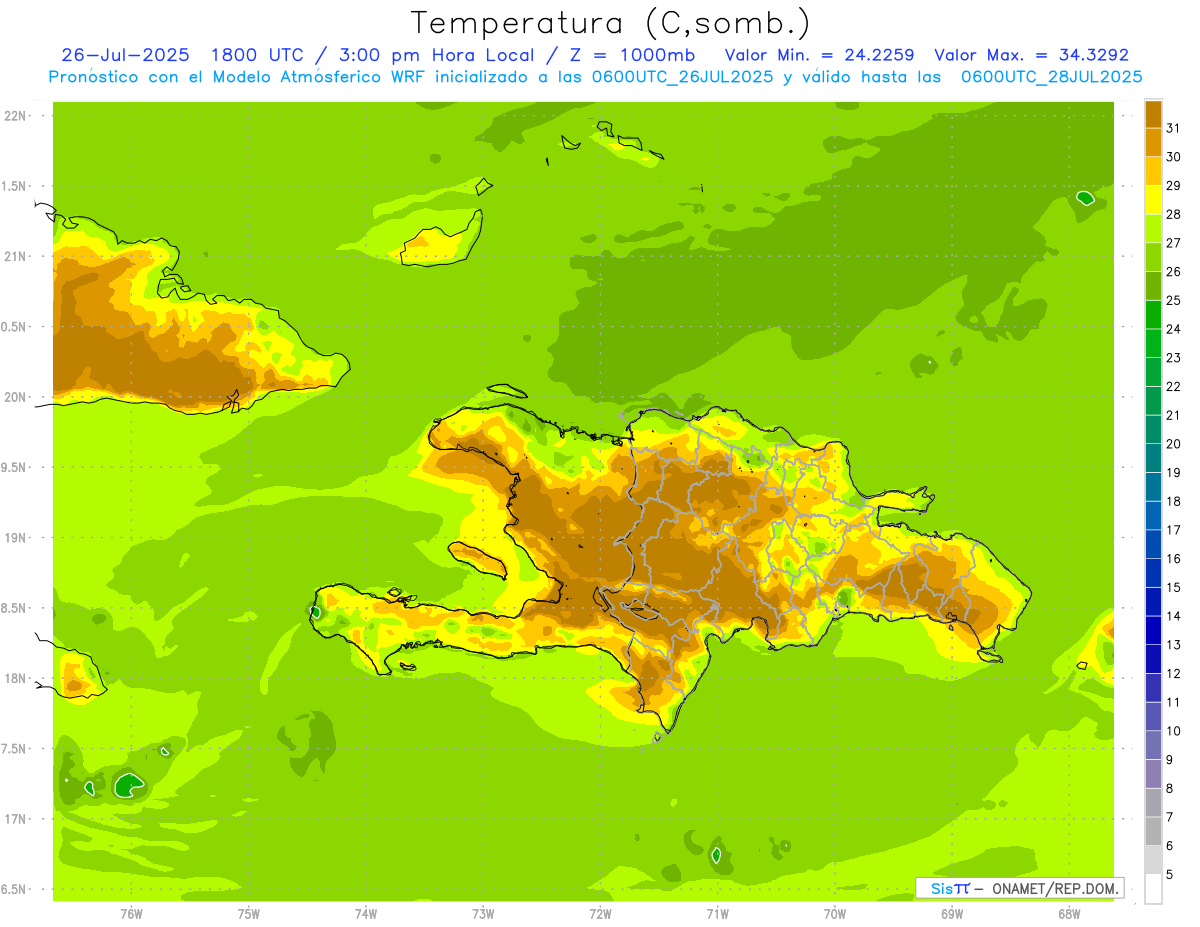Click legend value "28"
The image size is (1200, 927).
coord(1173,213)
